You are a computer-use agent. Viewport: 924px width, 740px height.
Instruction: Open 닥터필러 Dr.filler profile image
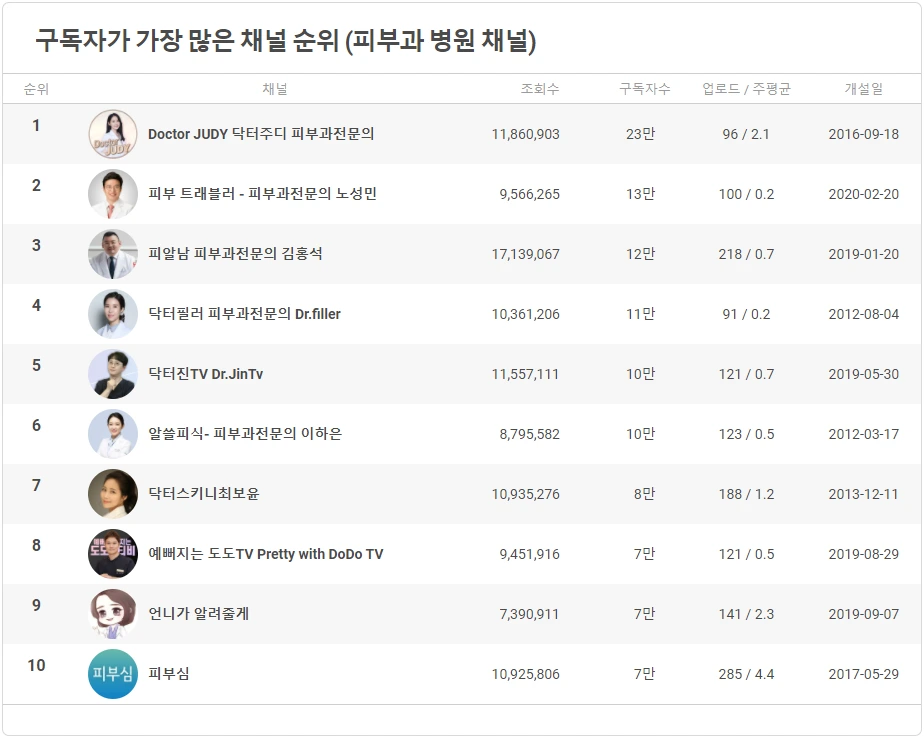(113, 314)
